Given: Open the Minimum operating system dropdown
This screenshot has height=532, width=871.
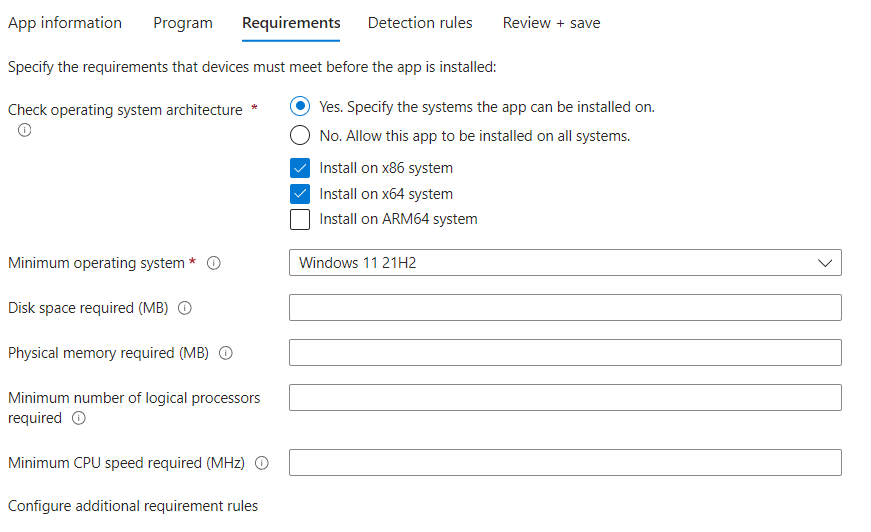Looking at the screenshot, I should pos(565,263).
